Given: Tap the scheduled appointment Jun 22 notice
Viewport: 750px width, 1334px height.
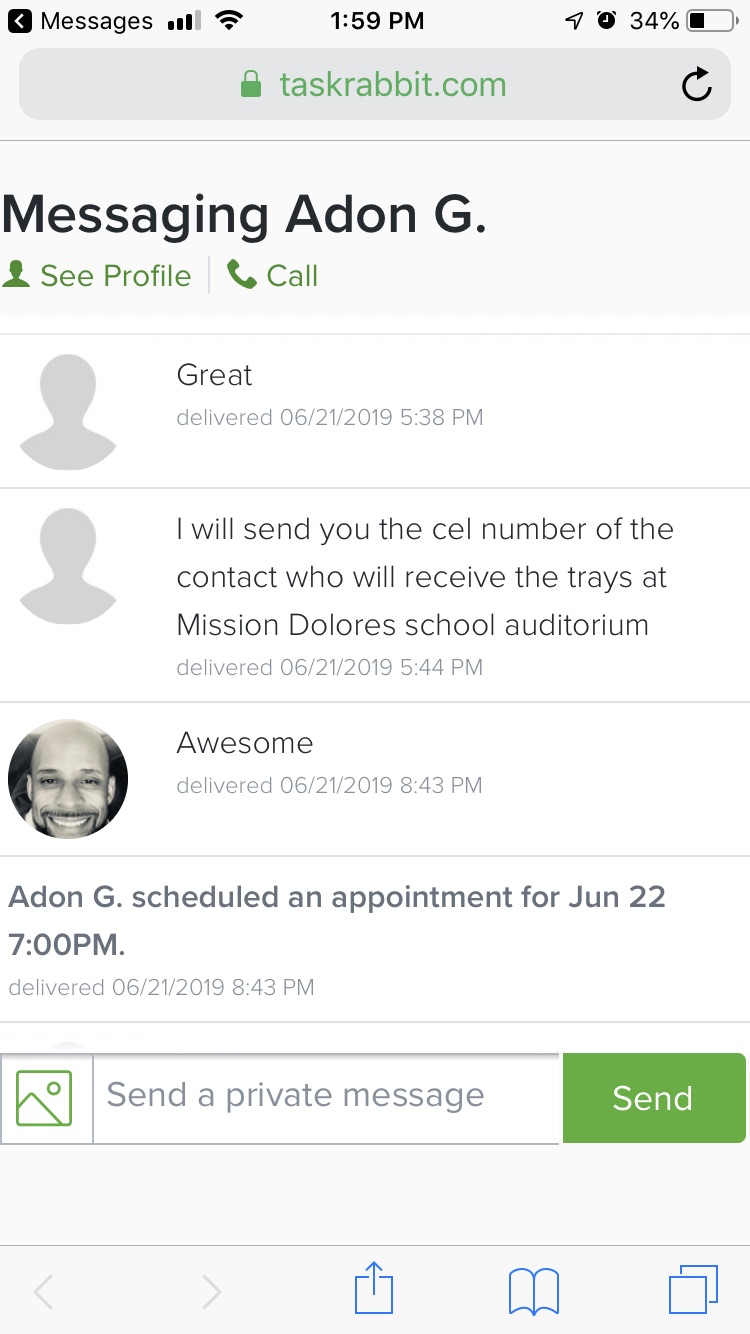Looking at the screenshot, I should point(337,920).
